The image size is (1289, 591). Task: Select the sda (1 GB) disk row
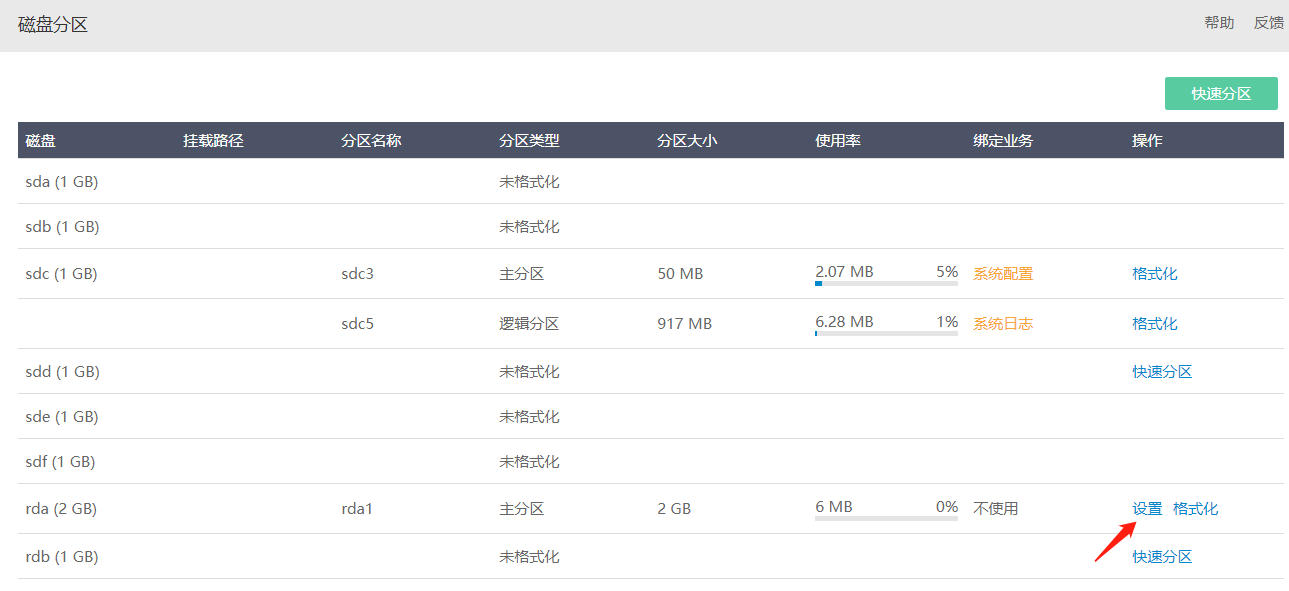(x=650, y=181)
